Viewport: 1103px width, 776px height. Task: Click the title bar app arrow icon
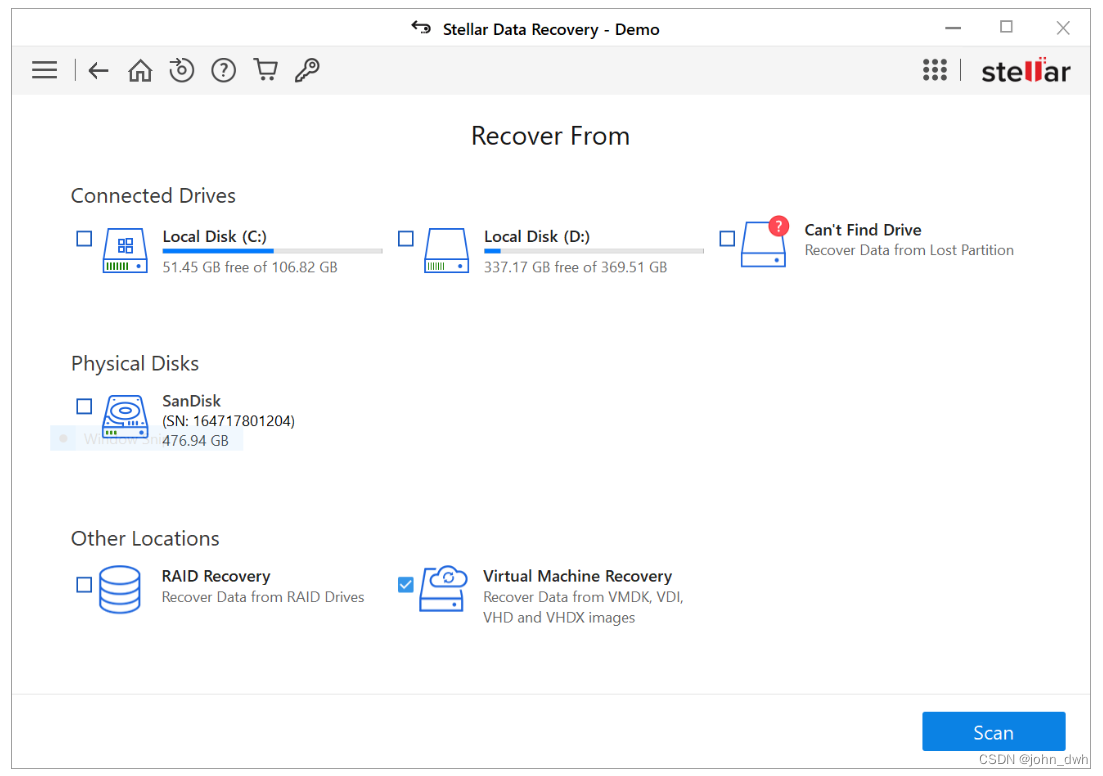click(421, 27)
